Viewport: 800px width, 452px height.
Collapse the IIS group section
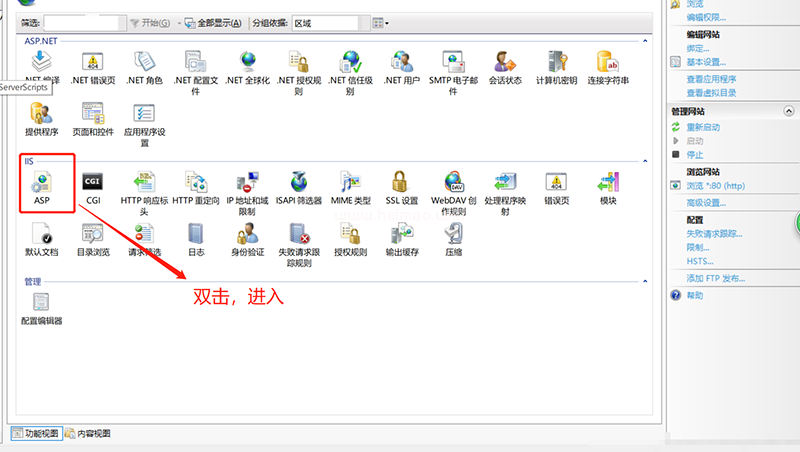tap(645, 160)
